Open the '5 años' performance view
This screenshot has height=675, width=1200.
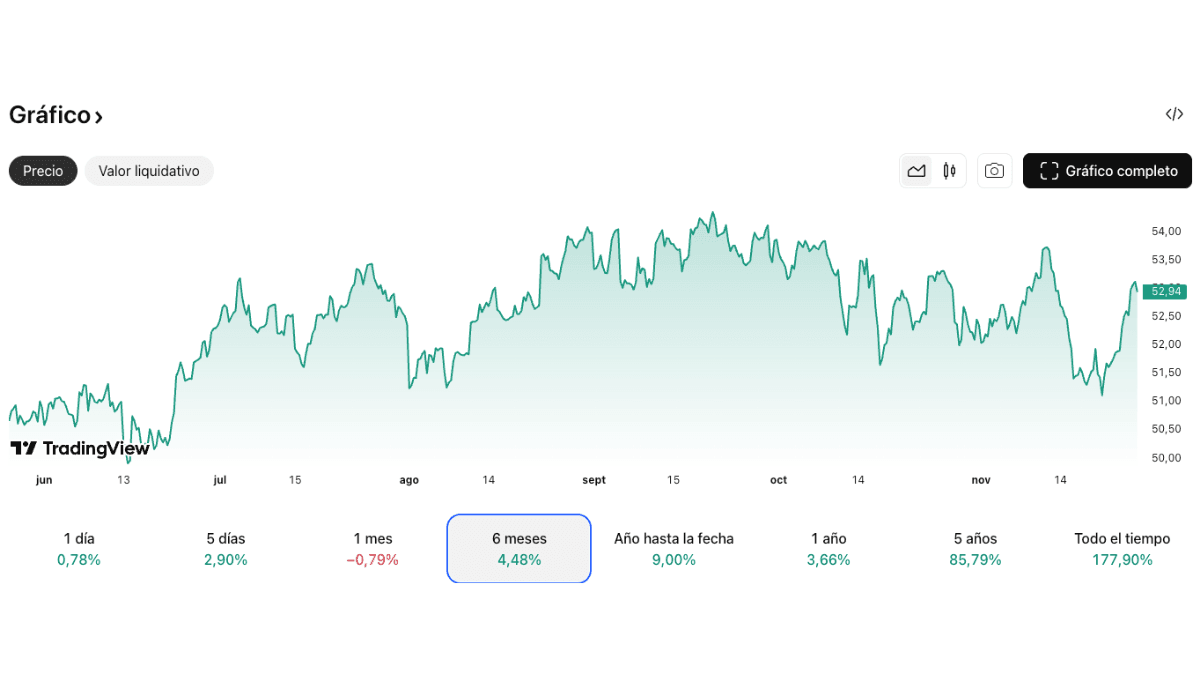975,548
